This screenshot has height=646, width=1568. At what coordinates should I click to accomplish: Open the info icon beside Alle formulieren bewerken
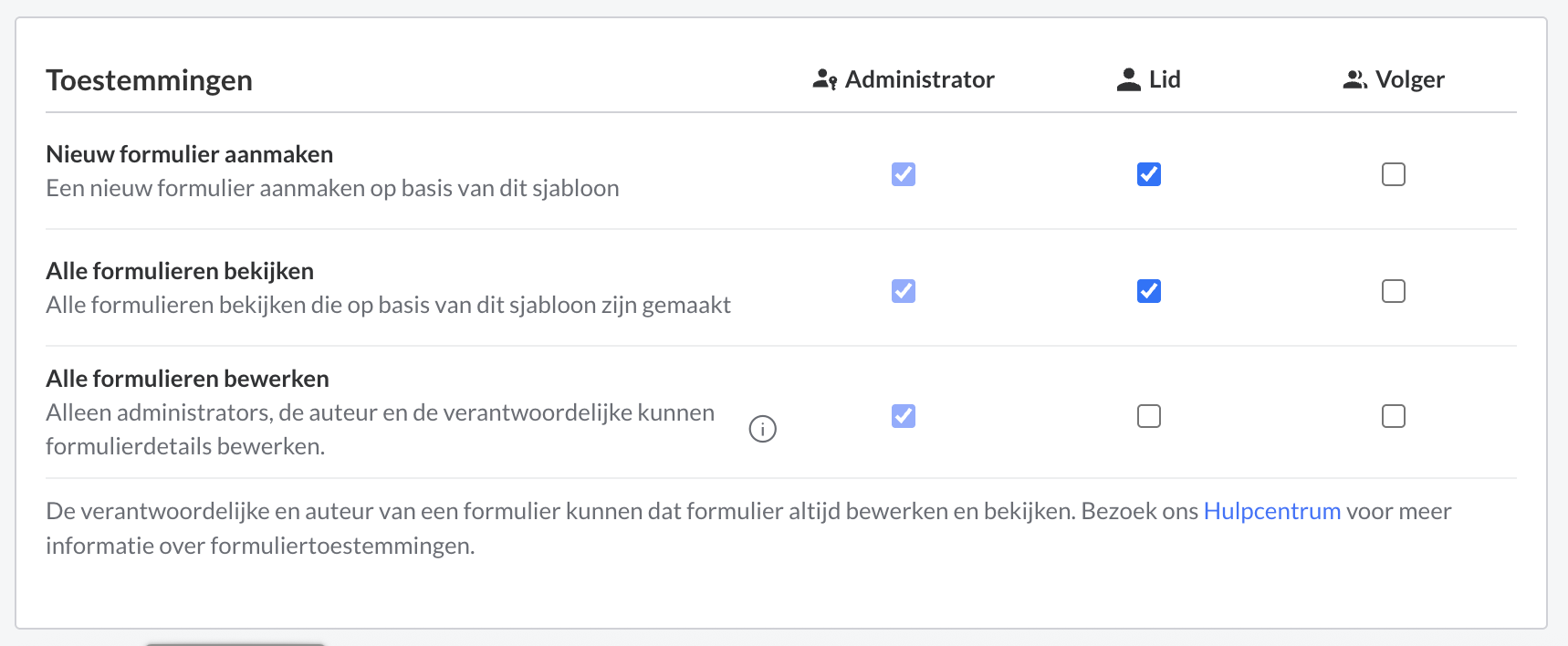click(x=763, y=428)
